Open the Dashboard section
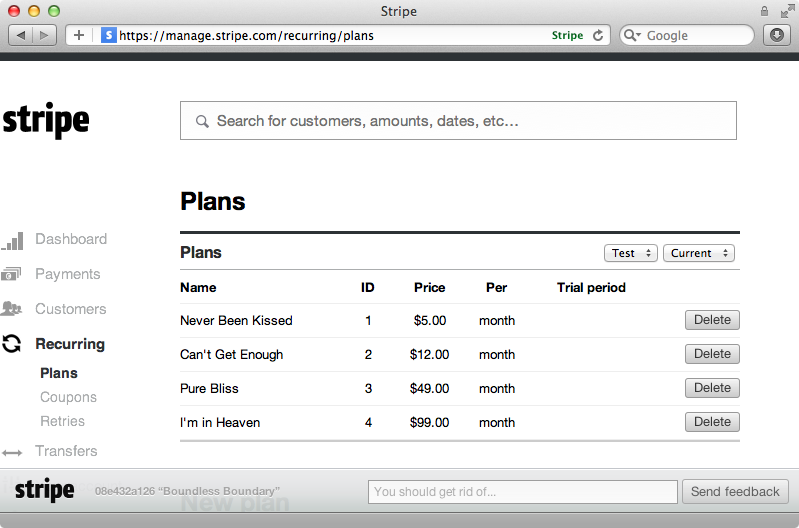The height and width of the screenshot is (528, 799). [x=71, y=239]
